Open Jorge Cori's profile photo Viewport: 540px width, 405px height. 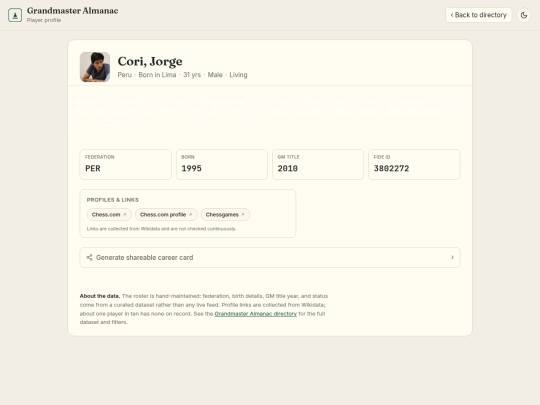95,67
